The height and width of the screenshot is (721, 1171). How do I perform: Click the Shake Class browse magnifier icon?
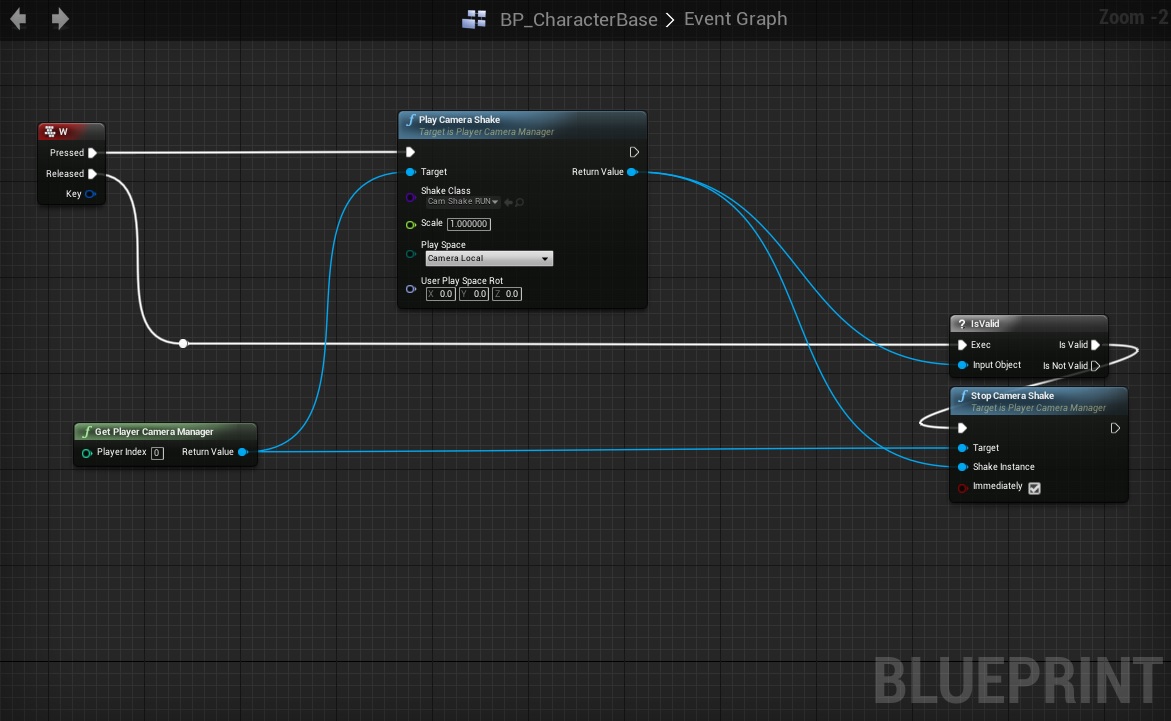[520, 202]
